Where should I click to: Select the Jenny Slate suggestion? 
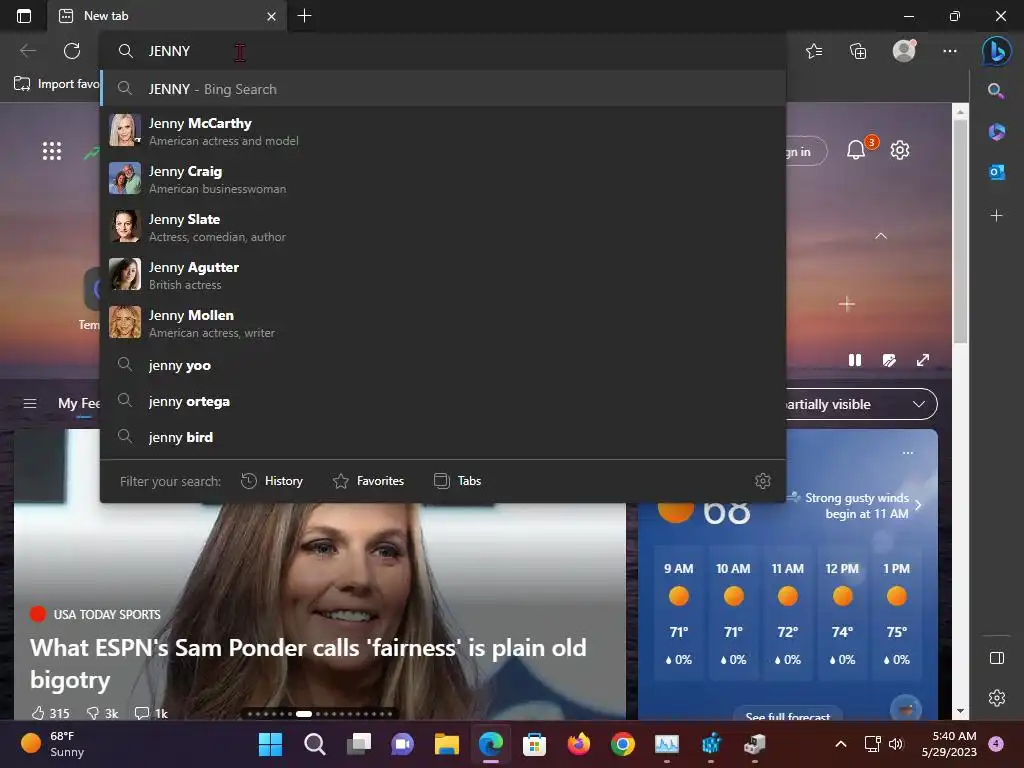[x=443, y=227]
